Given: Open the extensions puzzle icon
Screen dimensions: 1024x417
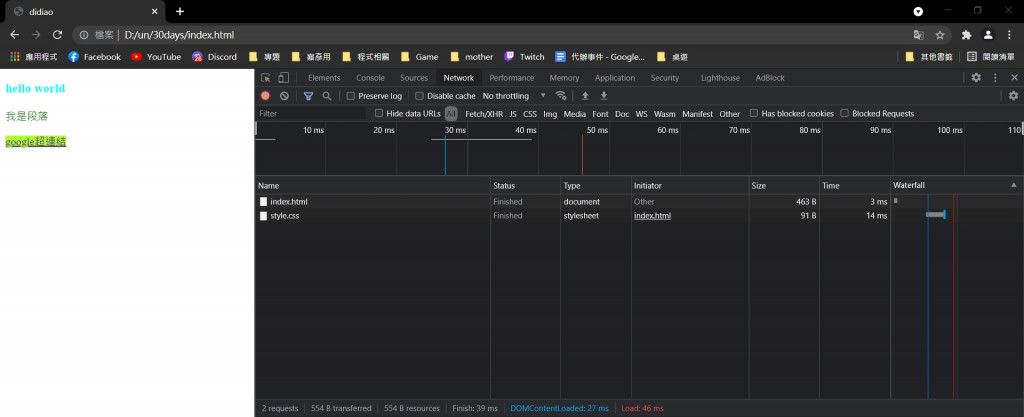Looking at the screenshot, I should tap(967, 35).
